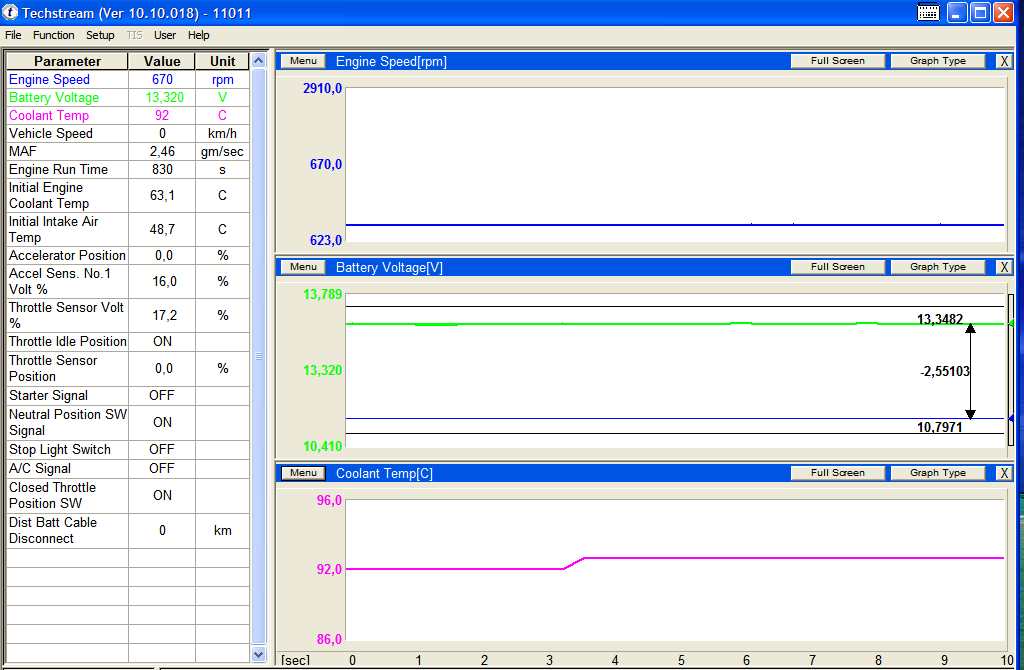Show Engine Speed graph in Full Screen
This screenshot has height=670, width=1024.
click(838, 61)
